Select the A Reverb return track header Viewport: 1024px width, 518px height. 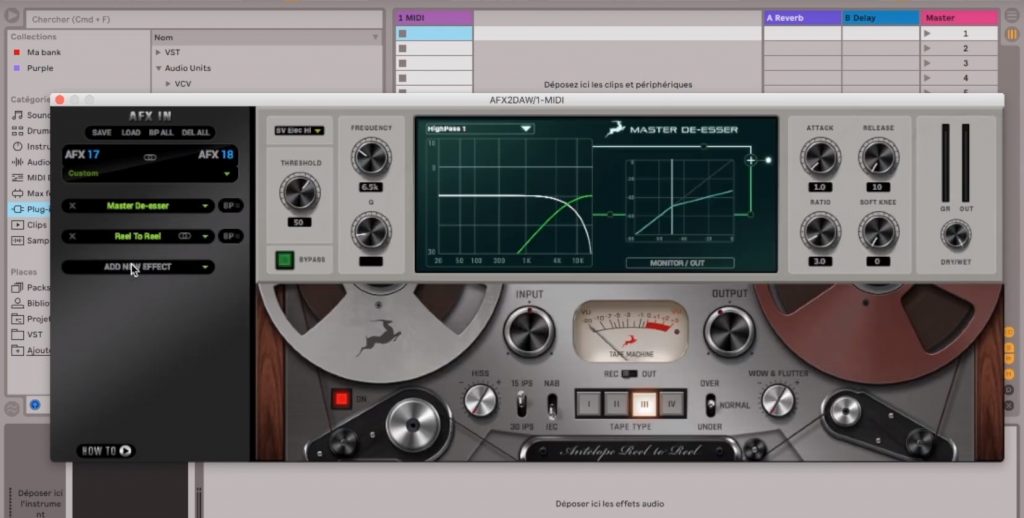[803, 18]
